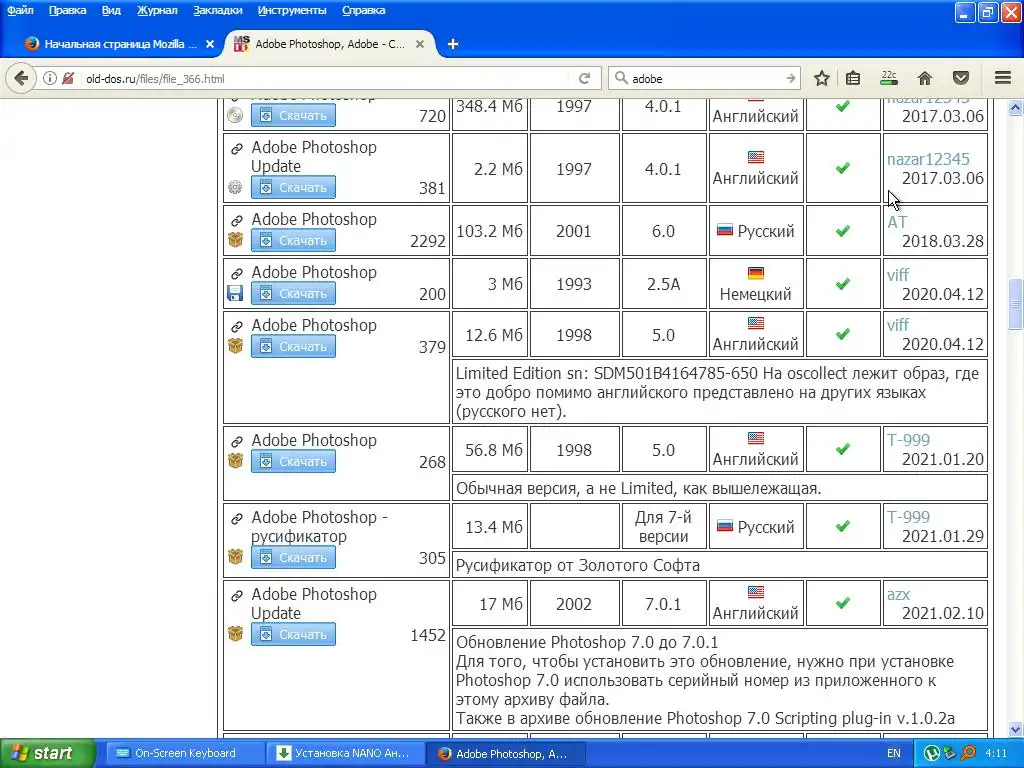Submit search with arrow in search box

[791, 78]
